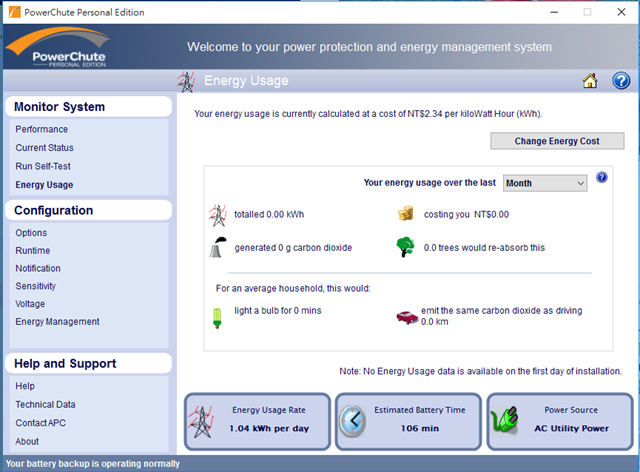Open Help link in sidebar list
This screenshot has height=472, width=640.
click(x=25, y=386)
